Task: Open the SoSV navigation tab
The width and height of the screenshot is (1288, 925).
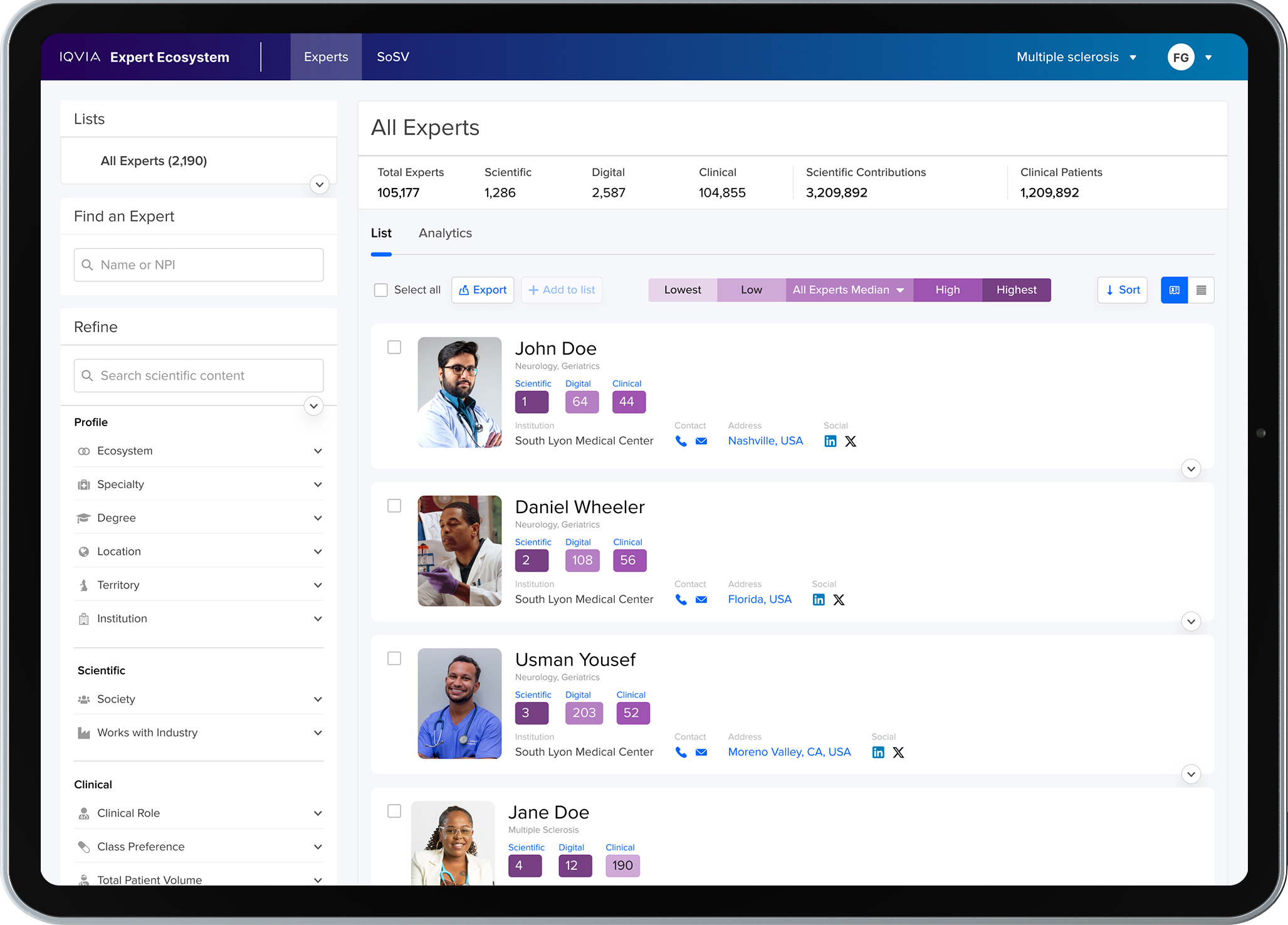Action: coord(393,57)
